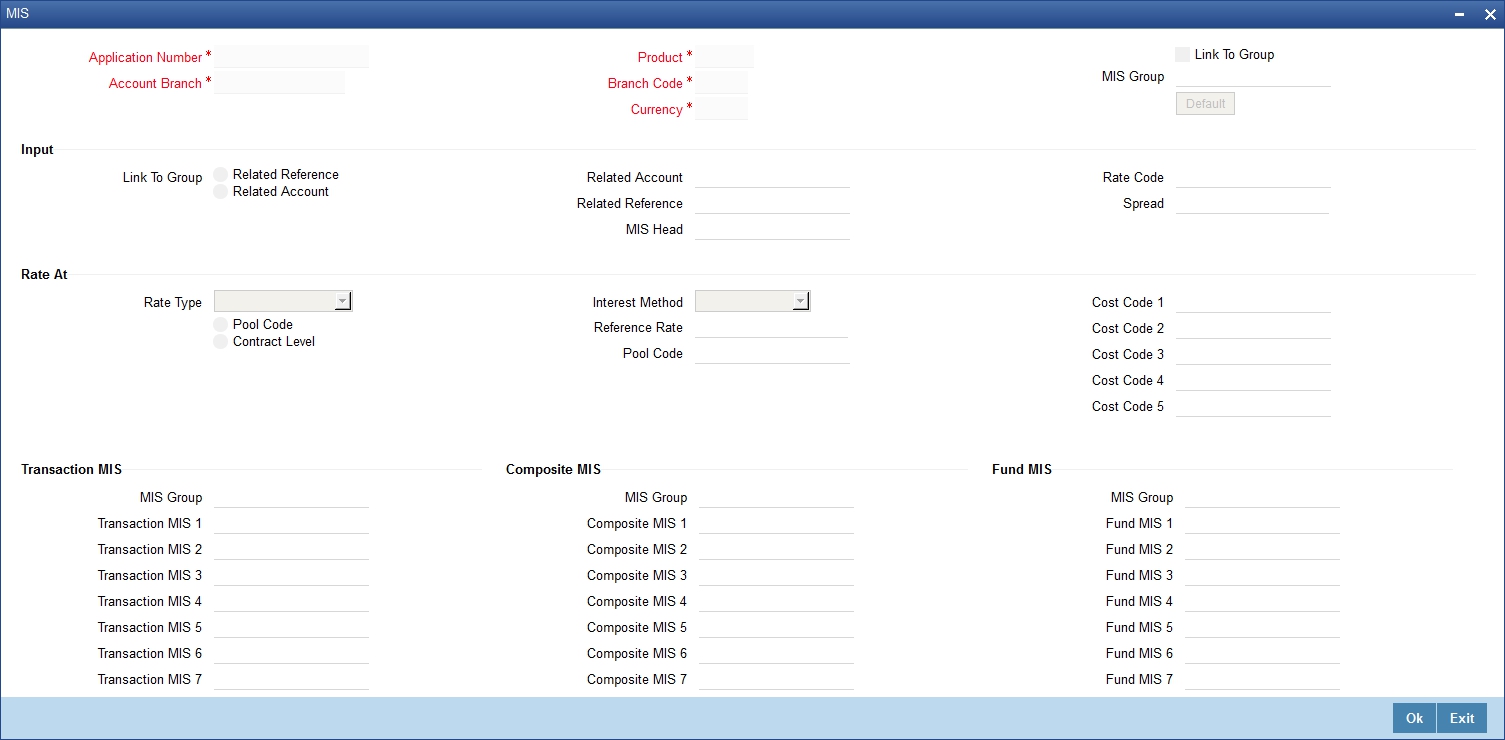This screenshot has width=1505, height=740.
Task: Click the Composite MIS 4 field
Action: (x=776, y=601)
